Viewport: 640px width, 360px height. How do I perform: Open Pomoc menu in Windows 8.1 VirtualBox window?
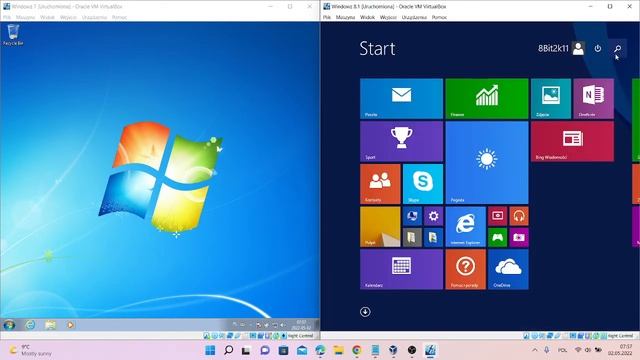click(x=439, y=17)
